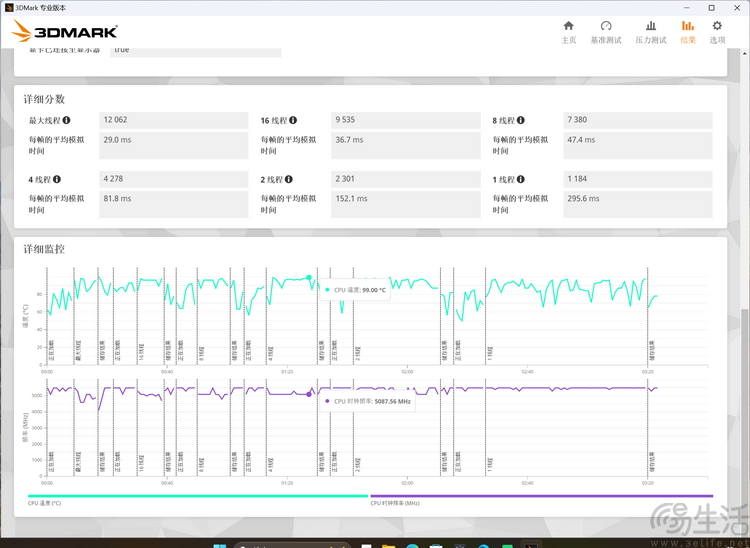This screenshot has height=548, width=750.
Task: Click the true value field at top
Action: pyautogui.click(x=196, y=51)
